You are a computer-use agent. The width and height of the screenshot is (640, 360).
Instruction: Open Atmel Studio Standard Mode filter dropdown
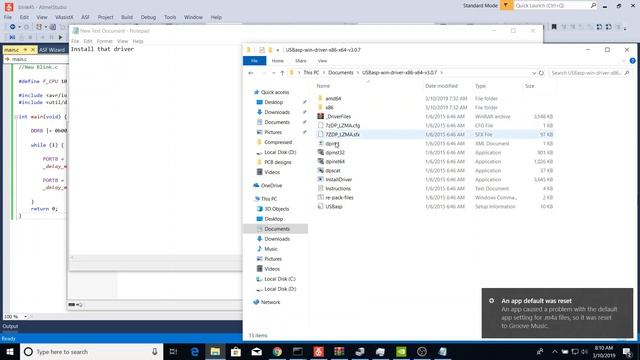[x=506, y=5]
